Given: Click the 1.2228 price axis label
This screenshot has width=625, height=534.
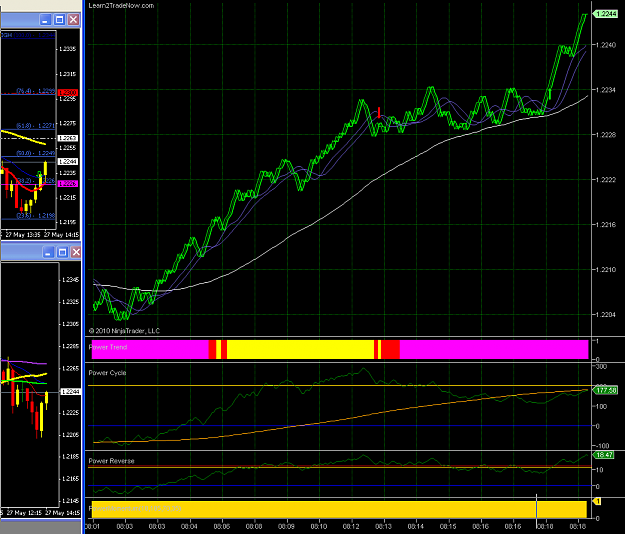Looking at the screenshot, I should [x=606, y=135].
